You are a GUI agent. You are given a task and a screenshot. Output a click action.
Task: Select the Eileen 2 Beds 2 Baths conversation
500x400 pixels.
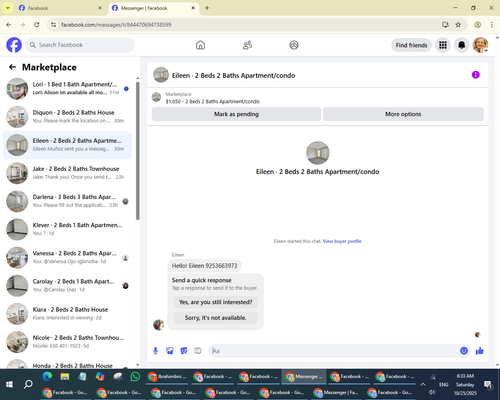[x=67, y=145]
